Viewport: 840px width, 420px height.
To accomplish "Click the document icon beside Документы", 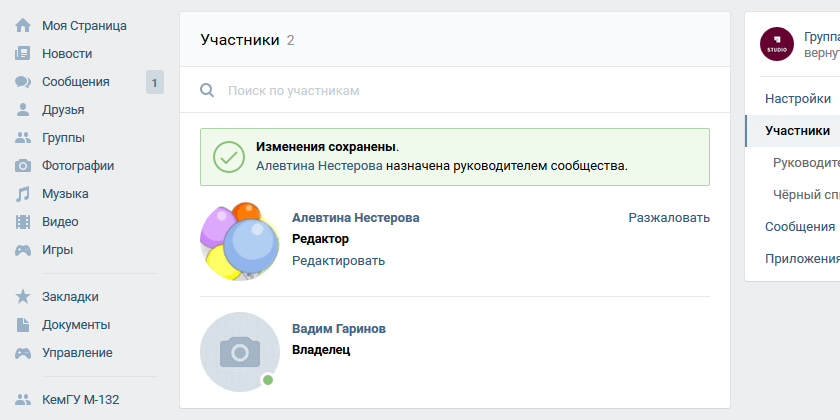I will (x=22, y=325).
